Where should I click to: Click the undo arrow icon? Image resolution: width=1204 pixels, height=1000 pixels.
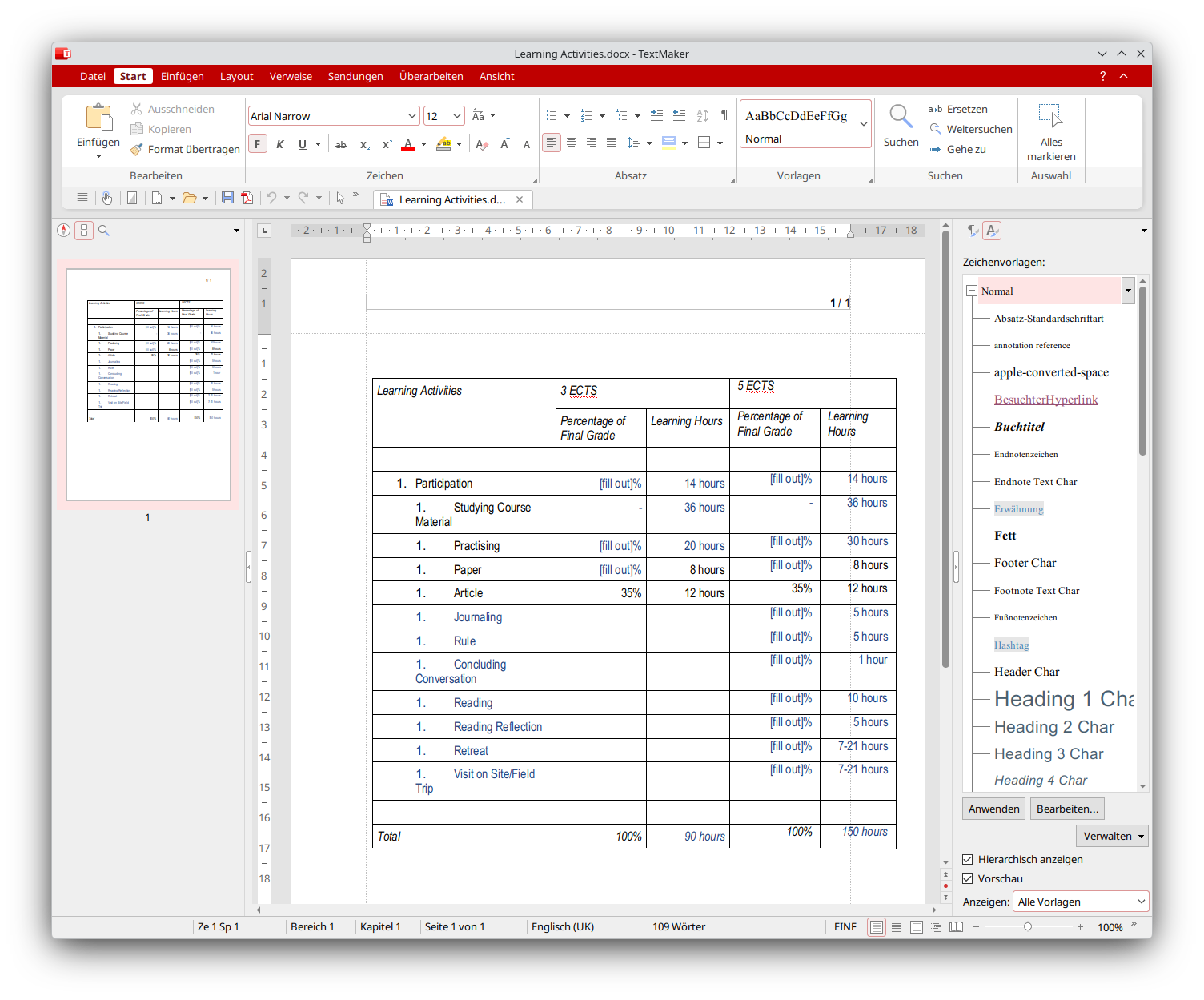click(271, 198)
